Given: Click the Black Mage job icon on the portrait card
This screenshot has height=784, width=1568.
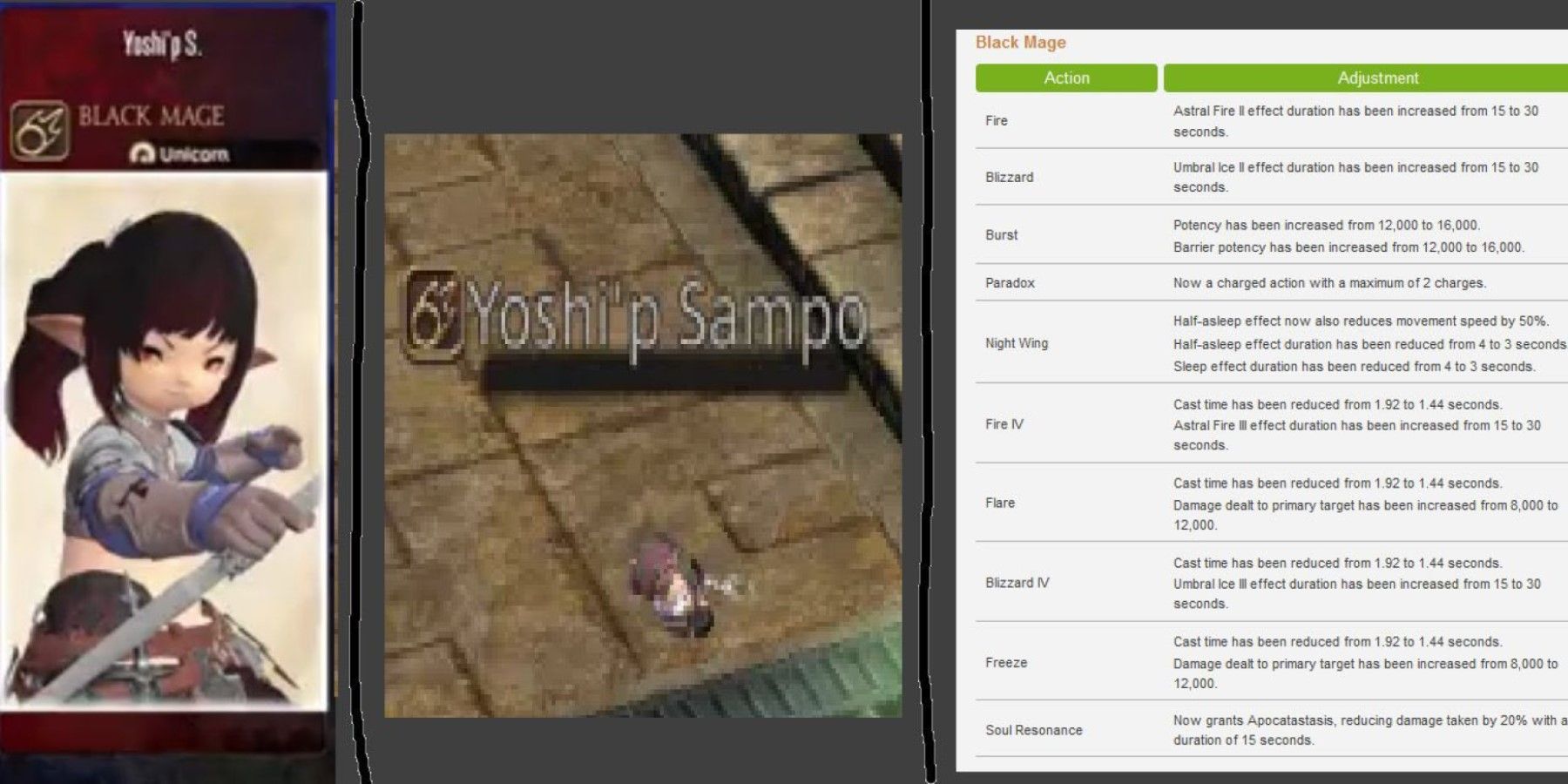Looking at the screenshot, I should pos(39,132).
